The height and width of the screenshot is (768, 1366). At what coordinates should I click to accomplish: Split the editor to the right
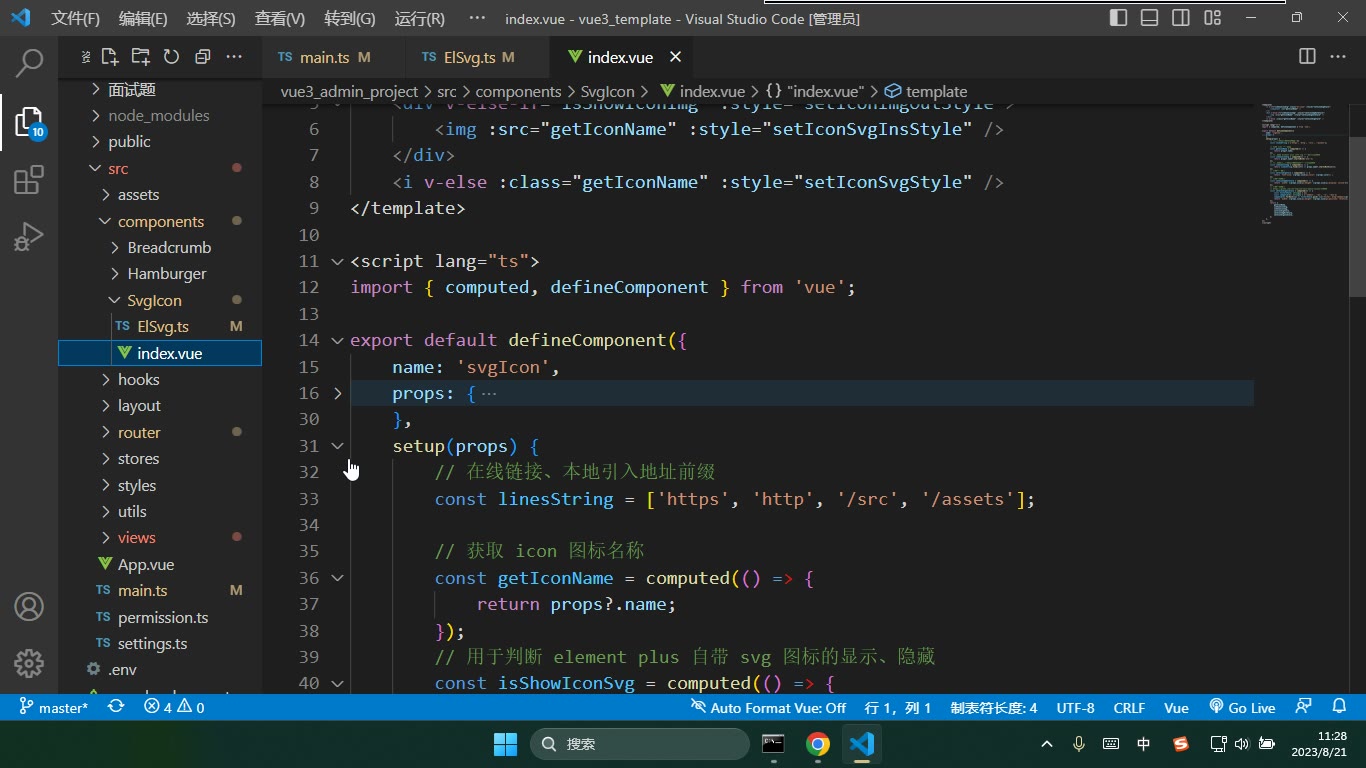[1307, 56]
